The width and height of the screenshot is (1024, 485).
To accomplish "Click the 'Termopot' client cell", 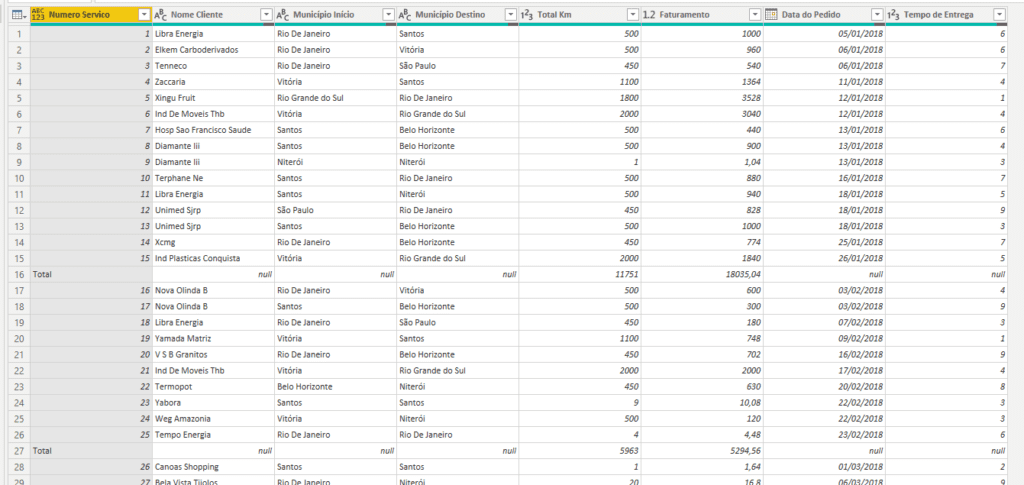I will click(x=214, y=386).
